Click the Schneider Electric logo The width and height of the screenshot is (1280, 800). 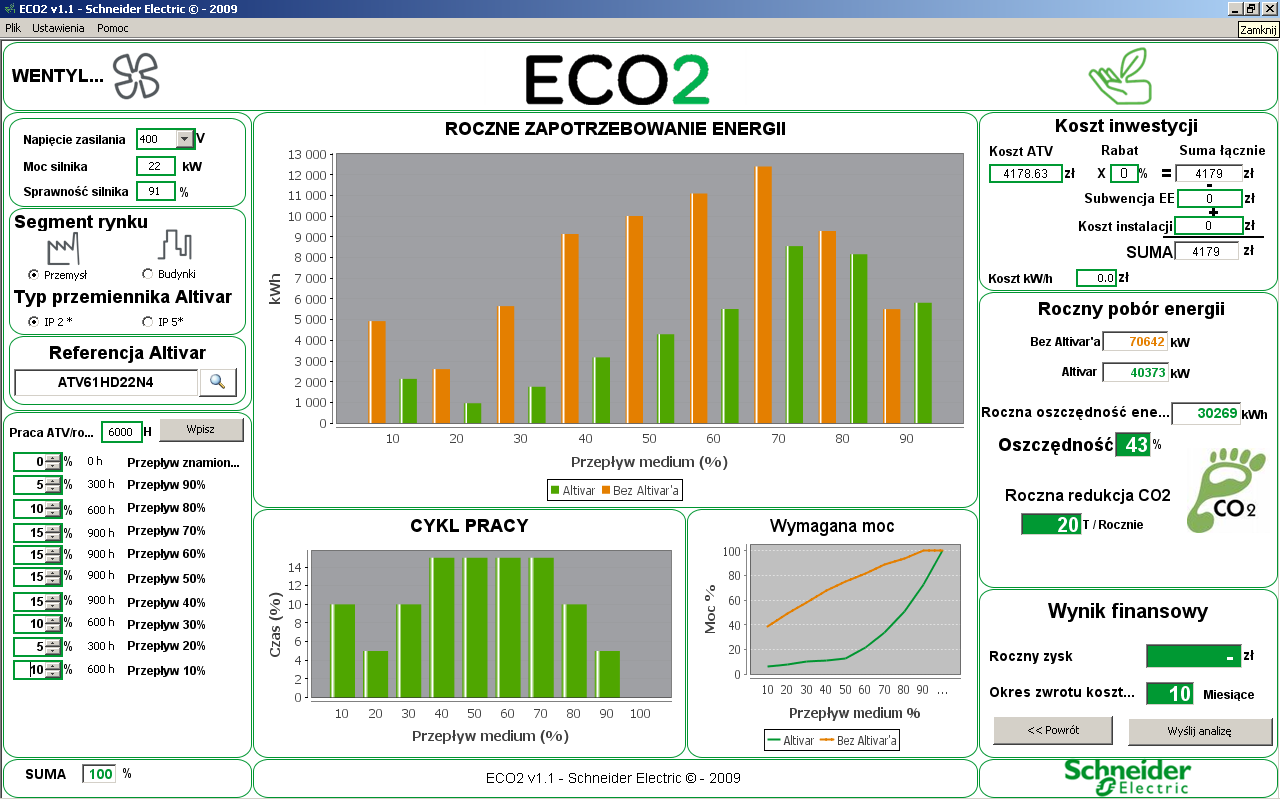(1127, 778)
